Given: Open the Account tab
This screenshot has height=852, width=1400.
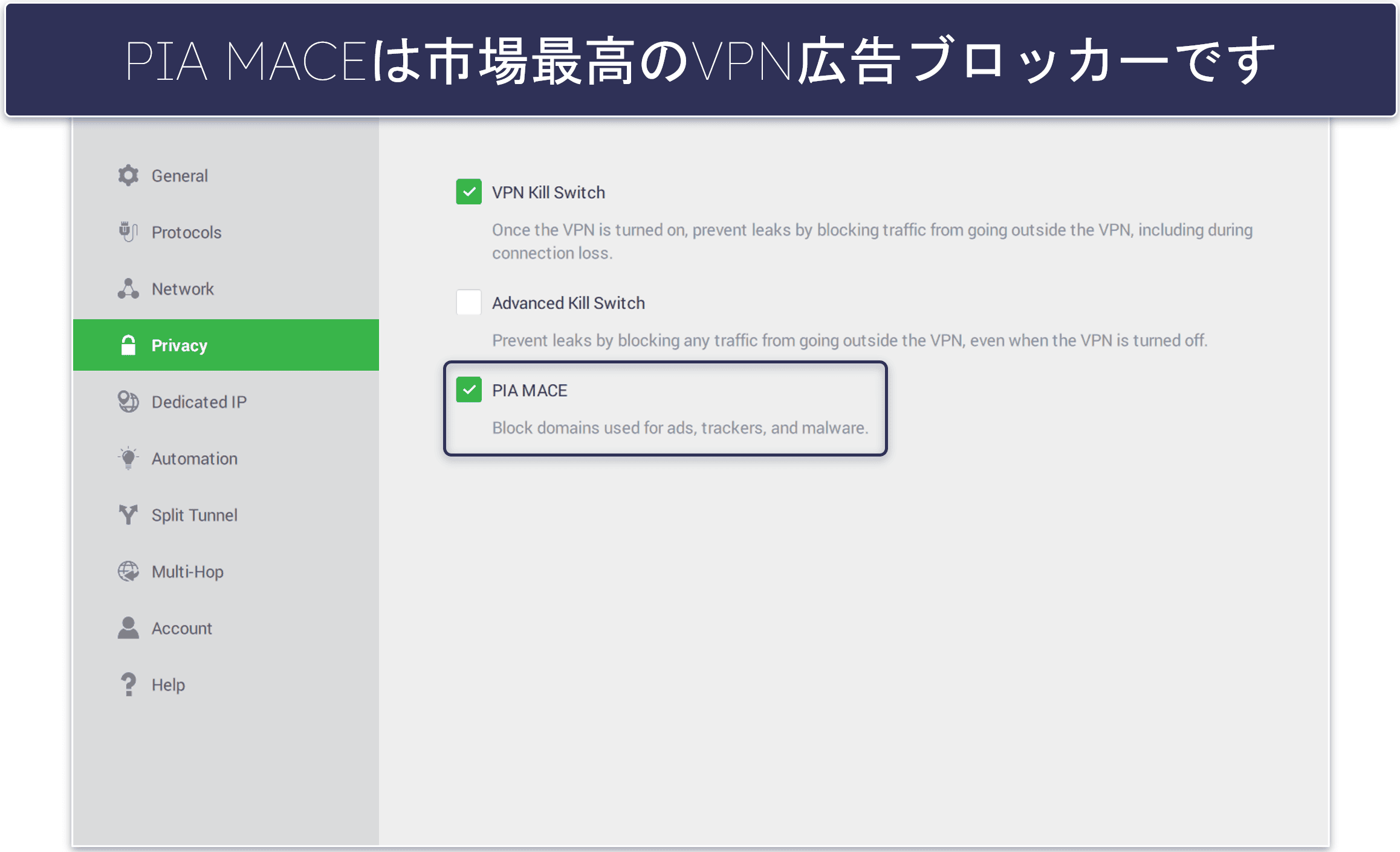Looking at the screenshot, I should [x=225, y=628].
